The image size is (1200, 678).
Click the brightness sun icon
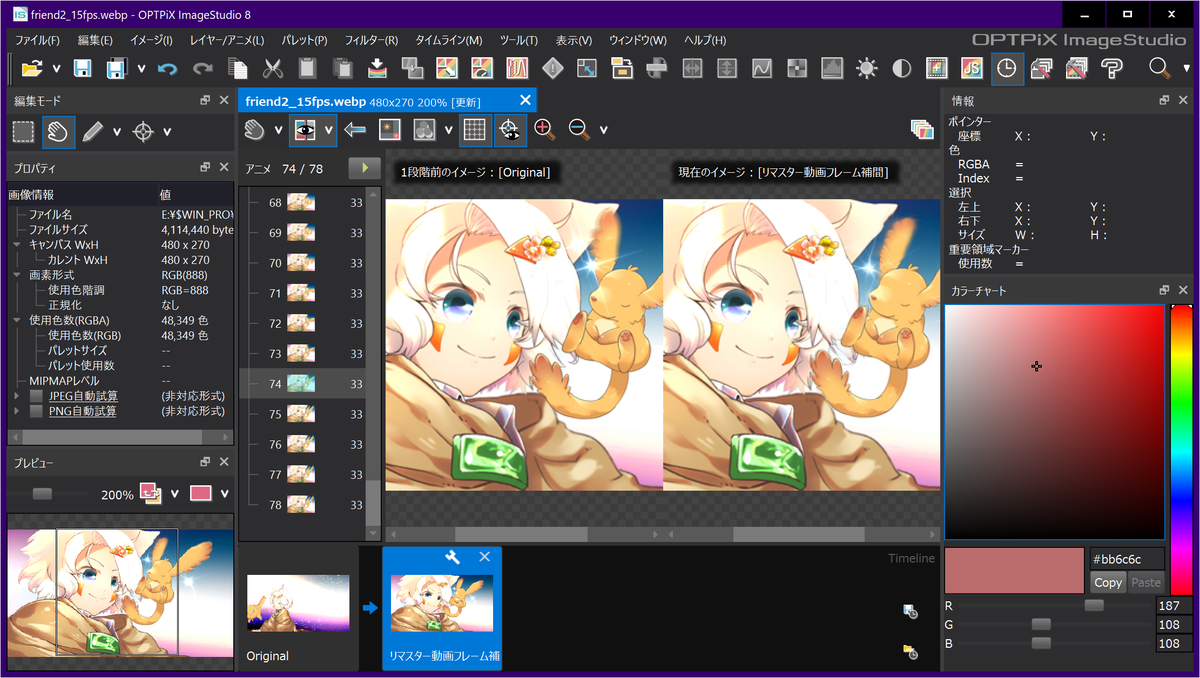tap(866, 68)
